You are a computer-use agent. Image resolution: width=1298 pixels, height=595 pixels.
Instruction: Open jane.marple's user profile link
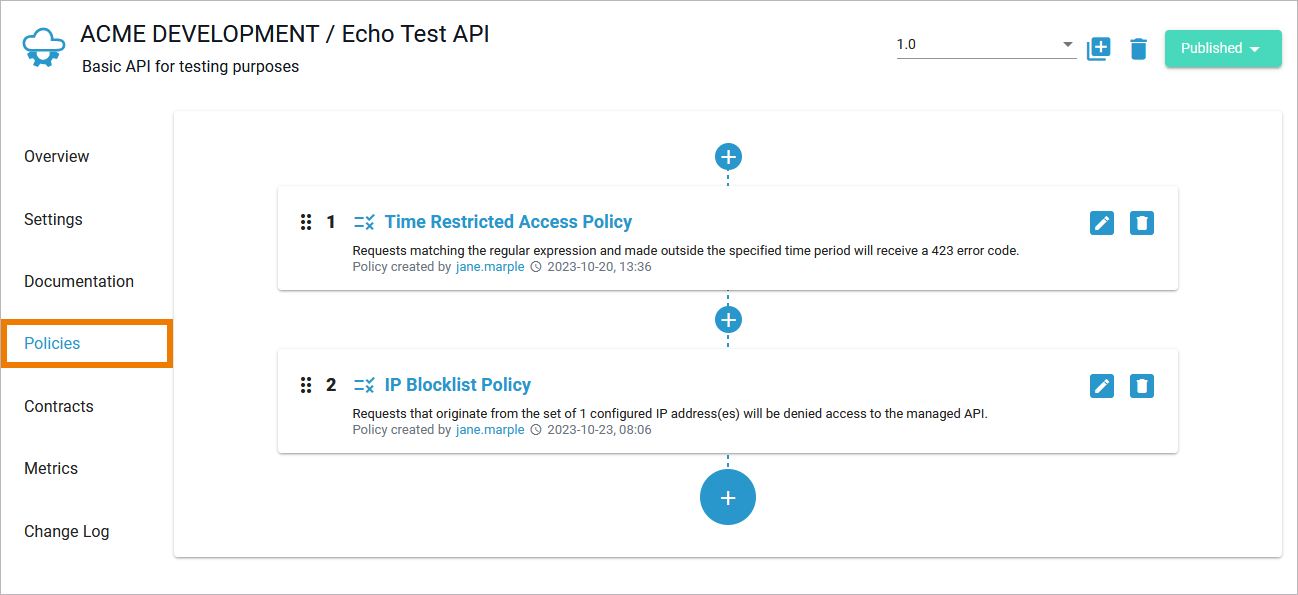pos(489,266)
